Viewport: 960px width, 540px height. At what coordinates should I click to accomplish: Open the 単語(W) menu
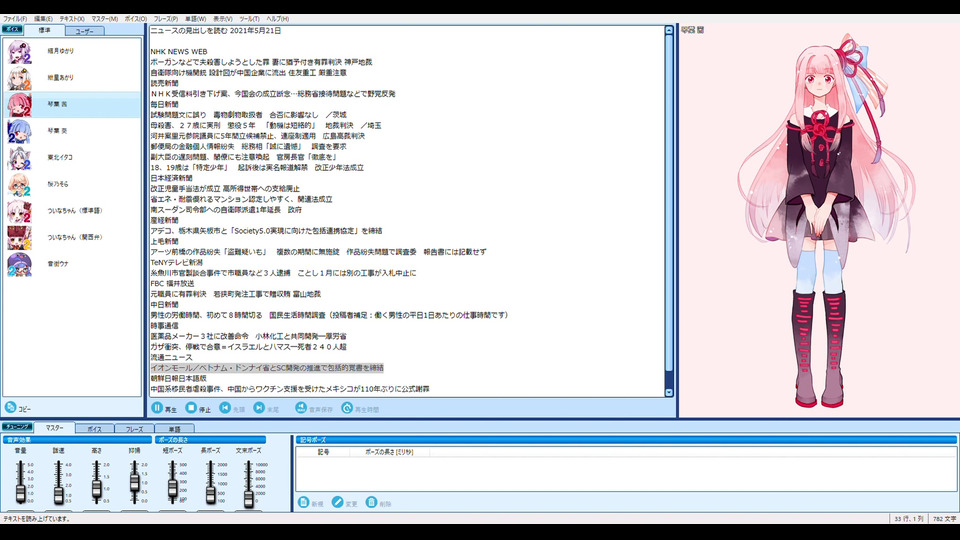[x=195, y=19]
